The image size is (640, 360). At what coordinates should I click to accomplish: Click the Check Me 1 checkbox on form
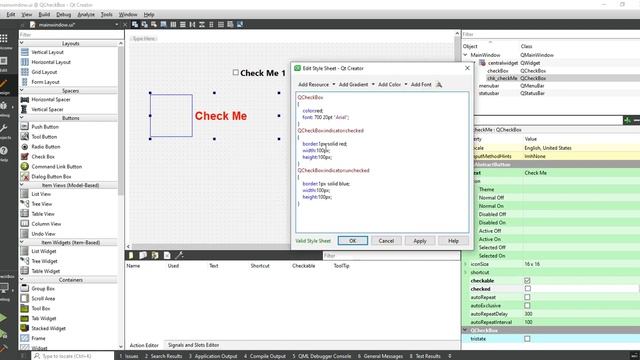(236, 73)
